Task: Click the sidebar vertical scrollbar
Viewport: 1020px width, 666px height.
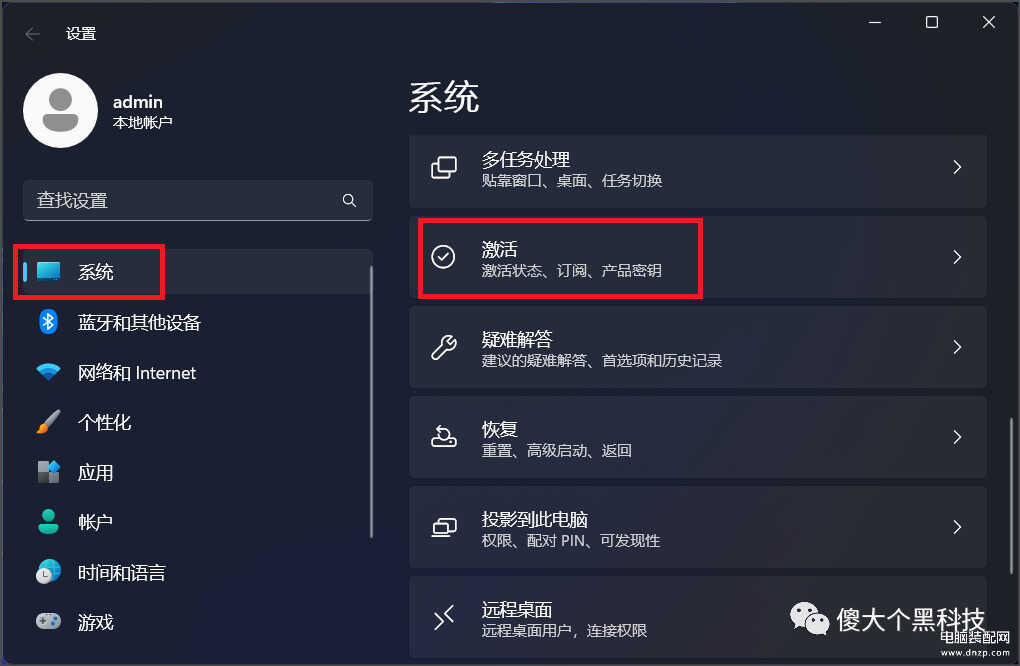Action: click(x=371, y=401)
